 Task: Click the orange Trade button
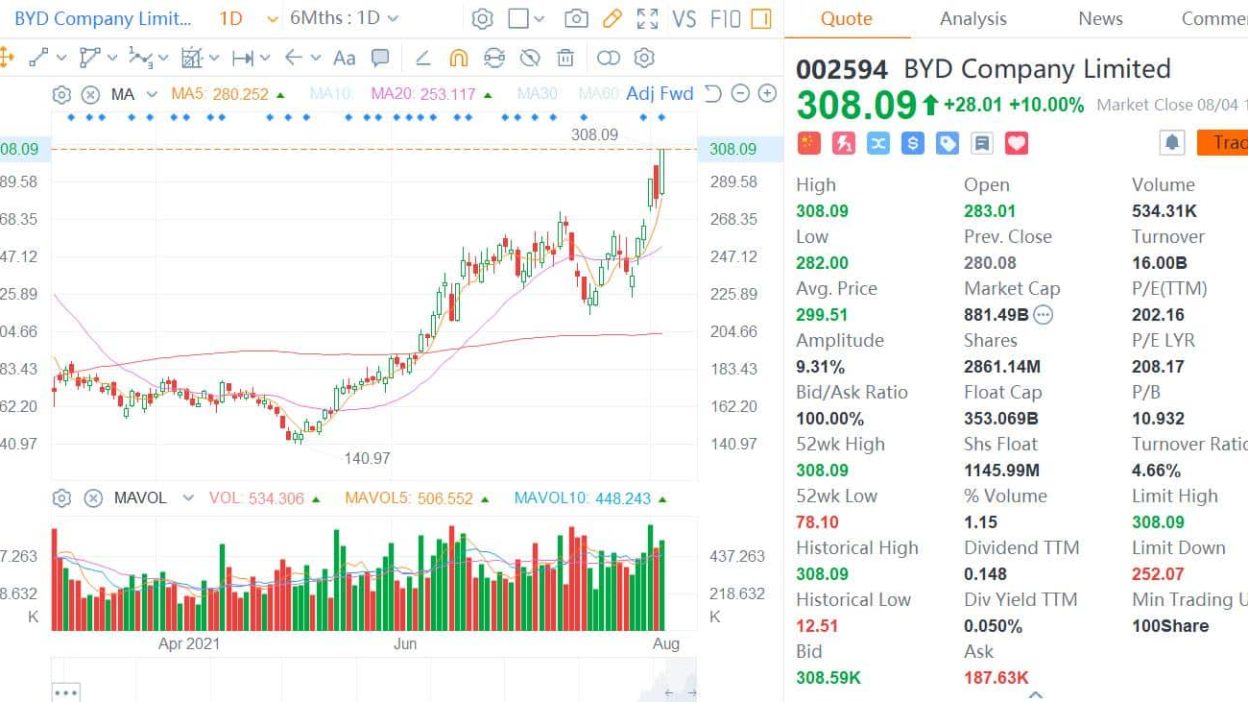(1222, 143)
